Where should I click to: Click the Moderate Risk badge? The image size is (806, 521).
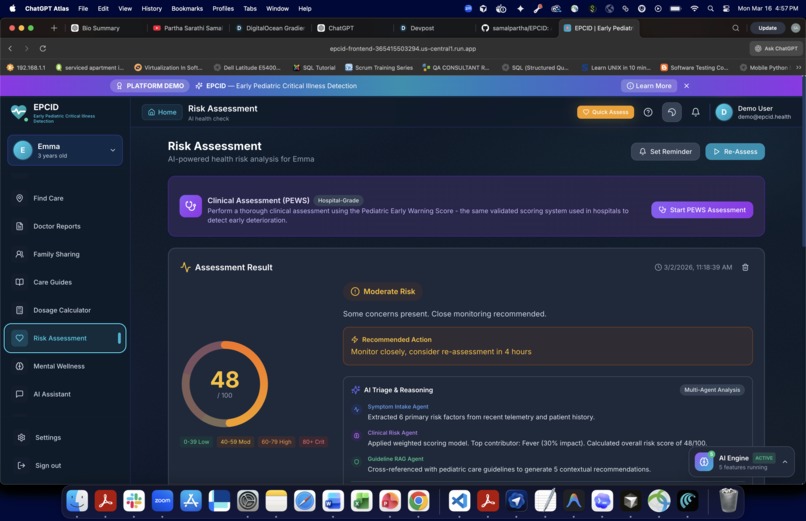(383, 291)
